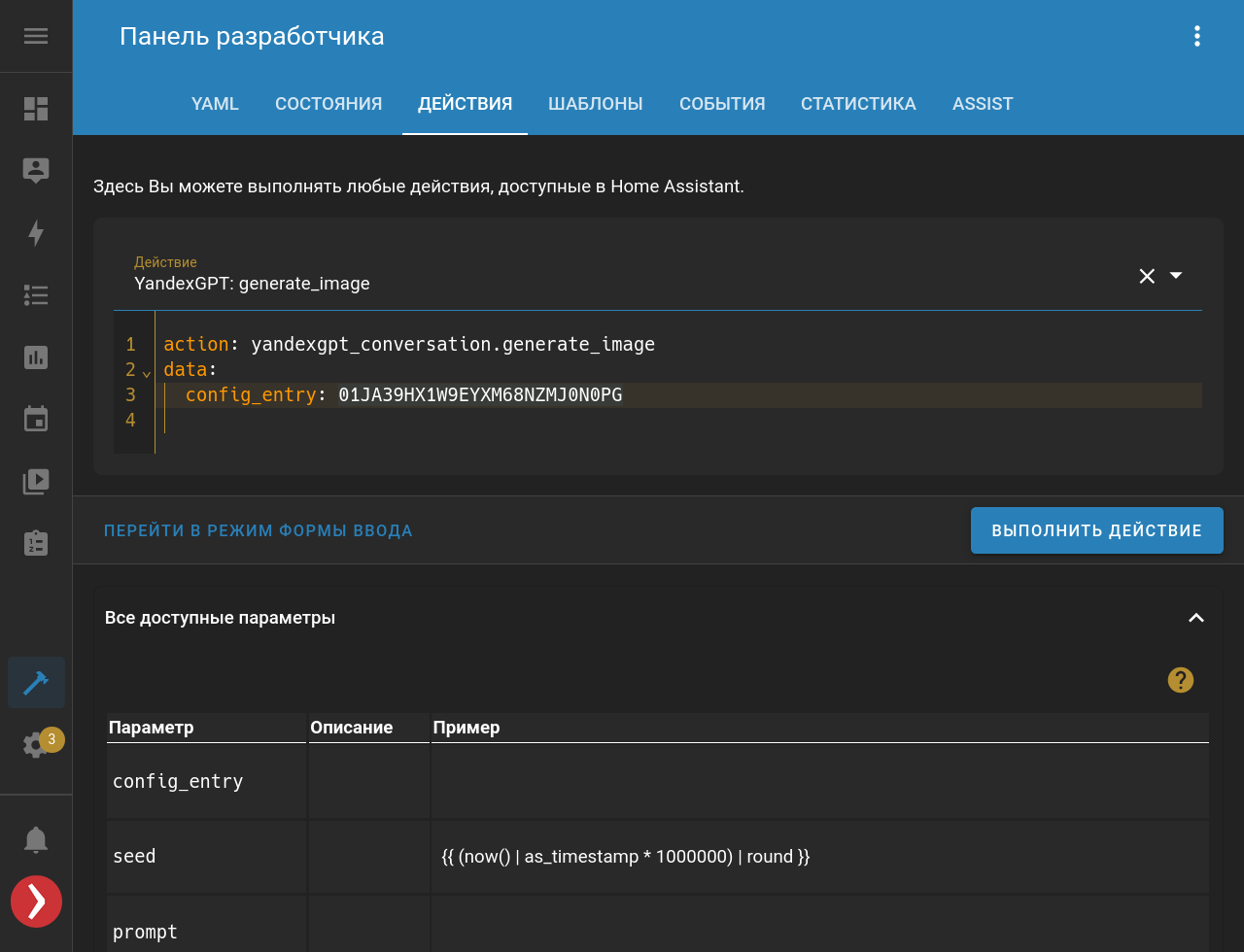
Task: Open the History chart icon
Action: point(36,357)
